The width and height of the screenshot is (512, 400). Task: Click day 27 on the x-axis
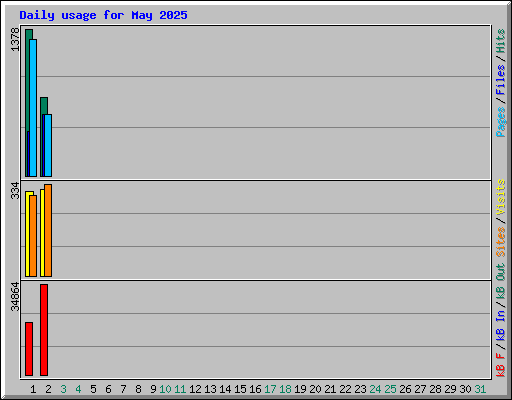pyautogui.click(x=420, y=389)
